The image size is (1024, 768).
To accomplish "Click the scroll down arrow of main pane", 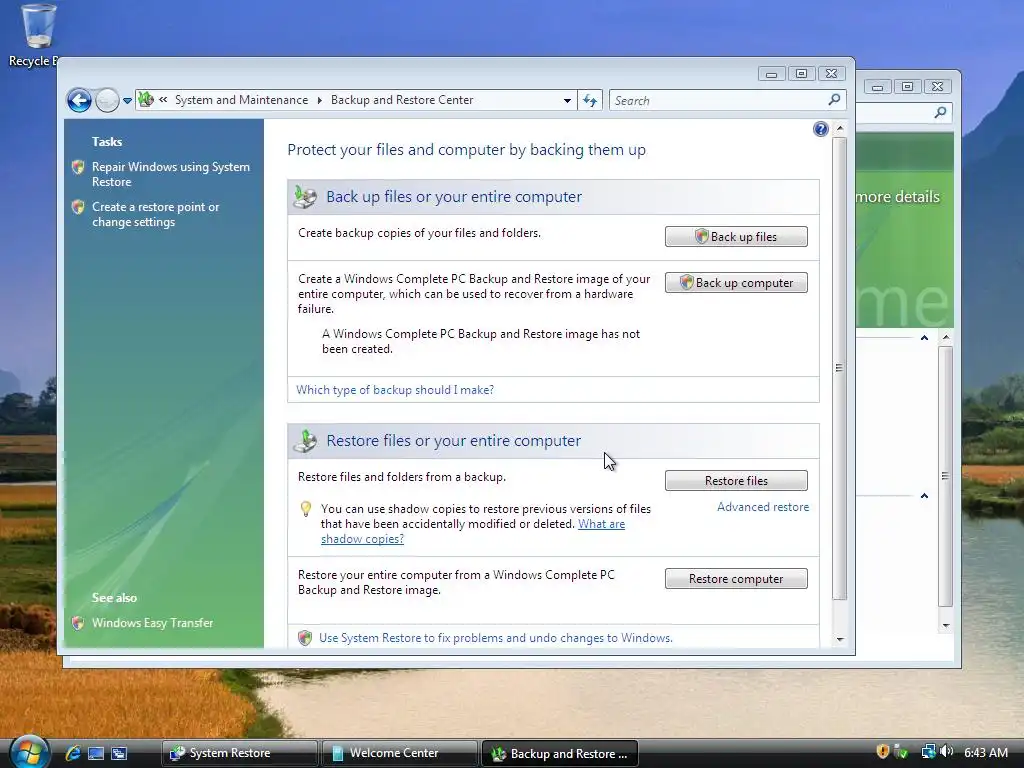I will [x=840, y=639].
